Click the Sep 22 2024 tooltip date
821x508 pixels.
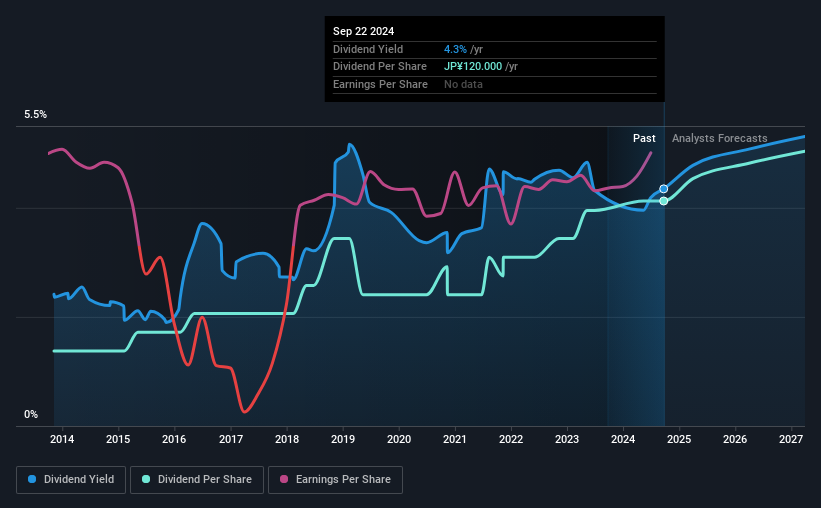(x=363, y=31)
